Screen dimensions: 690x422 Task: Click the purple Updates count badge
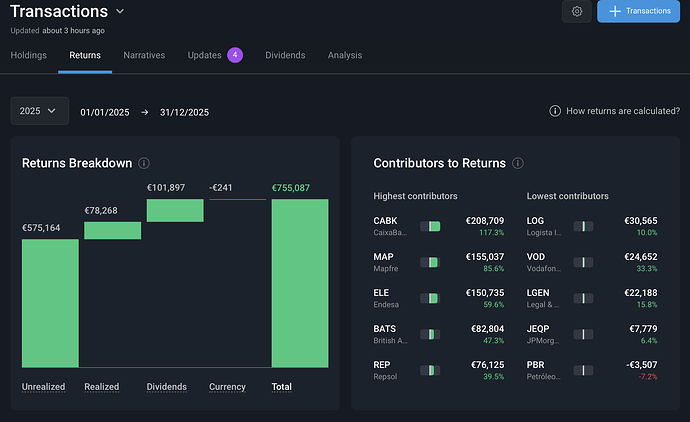235,55
